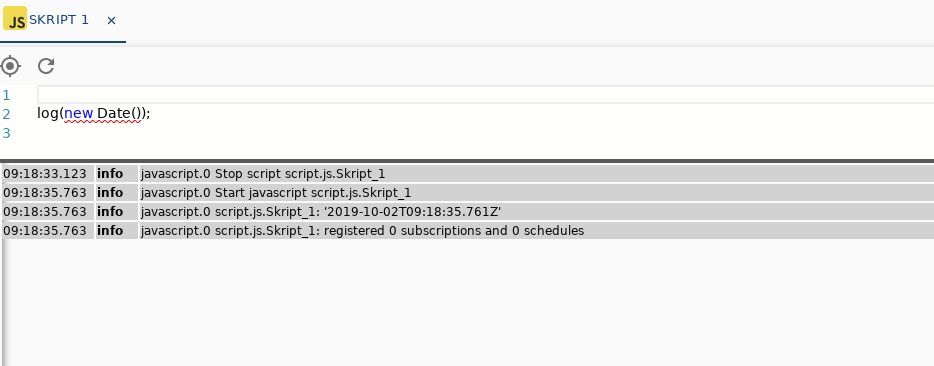Select the SKRIPT 1 tab
The height and width of the screenshot is (366, 934).
coord(63,20)
